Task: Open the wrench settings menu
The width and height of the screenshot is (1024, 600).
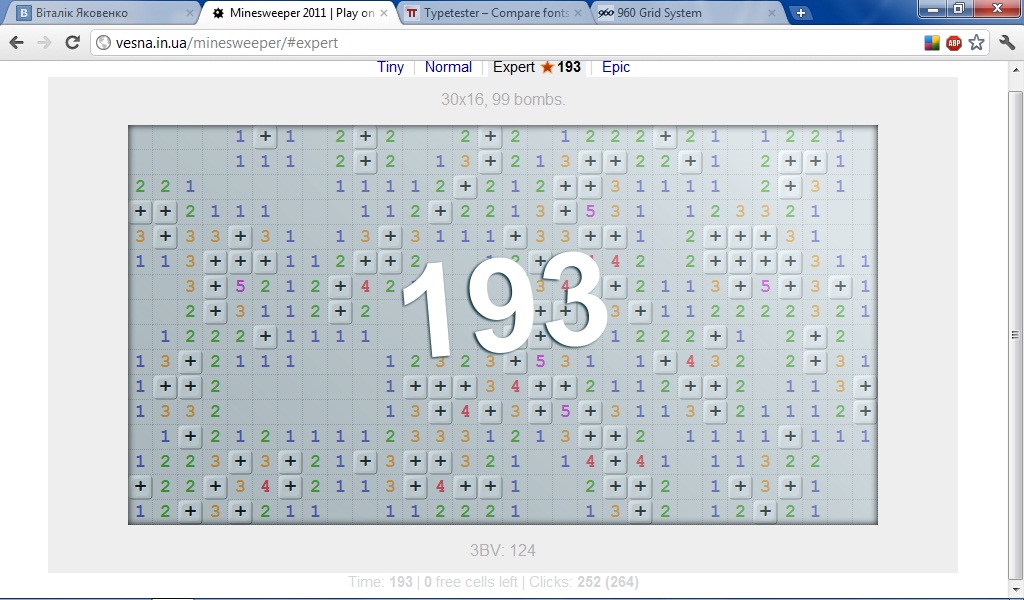Action: (x=1006, y=43)
